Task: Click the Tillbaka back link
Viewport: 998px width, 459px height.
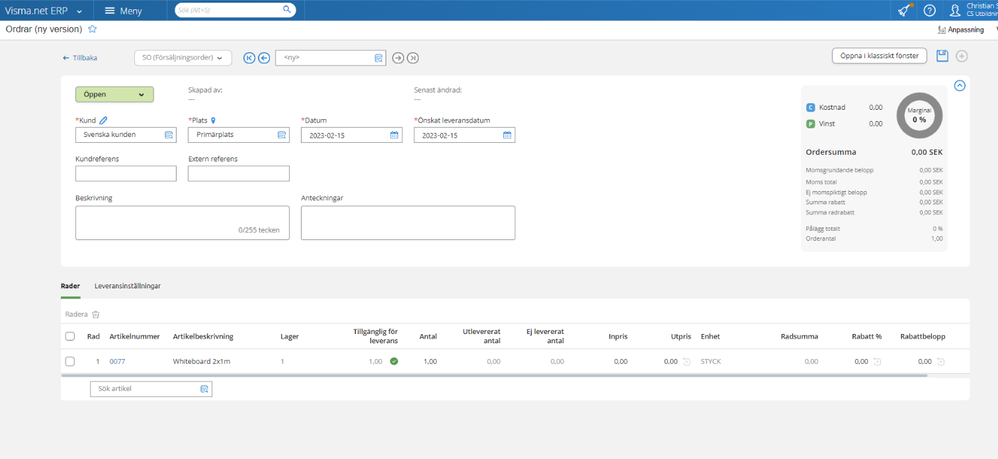Action: (x=80, y=58)
